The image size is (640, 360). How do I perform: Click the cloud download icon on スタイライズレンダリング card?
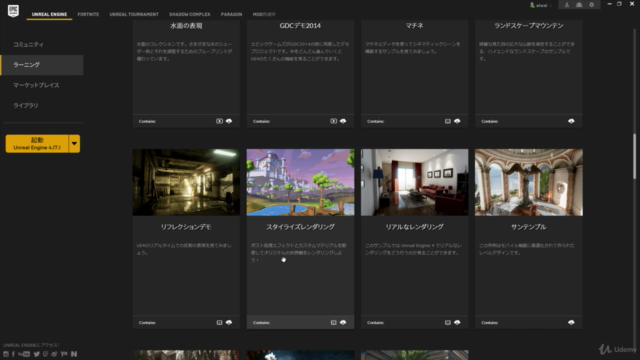(x=343, y=322)
